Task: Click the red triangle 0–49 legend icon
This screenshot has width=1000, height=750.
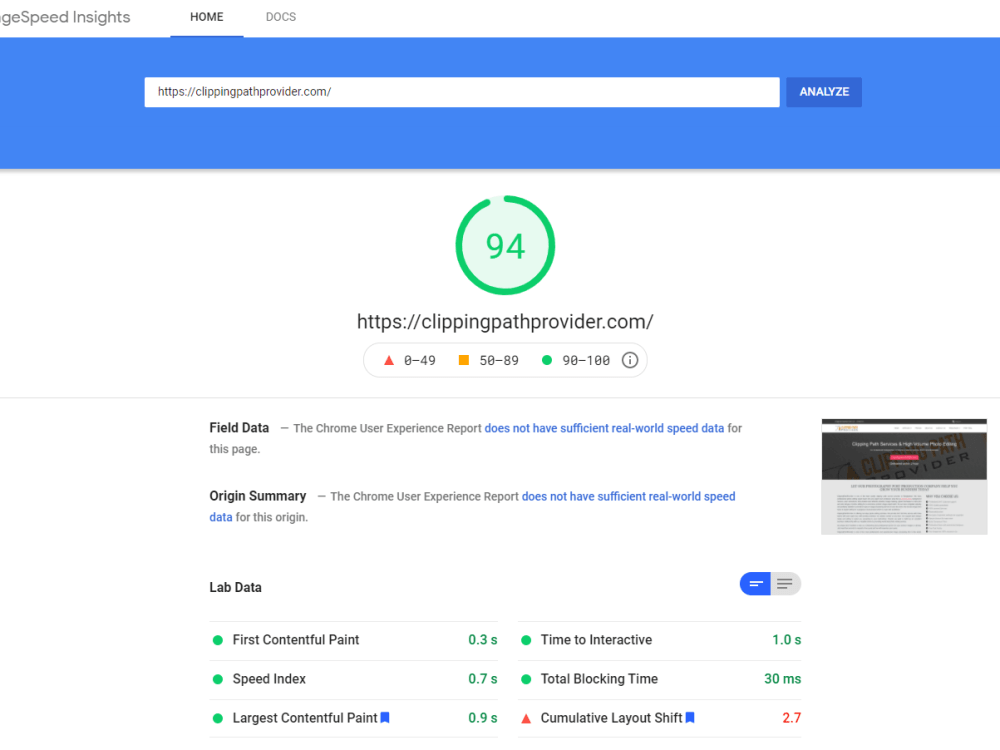Action: pos(389,360)
